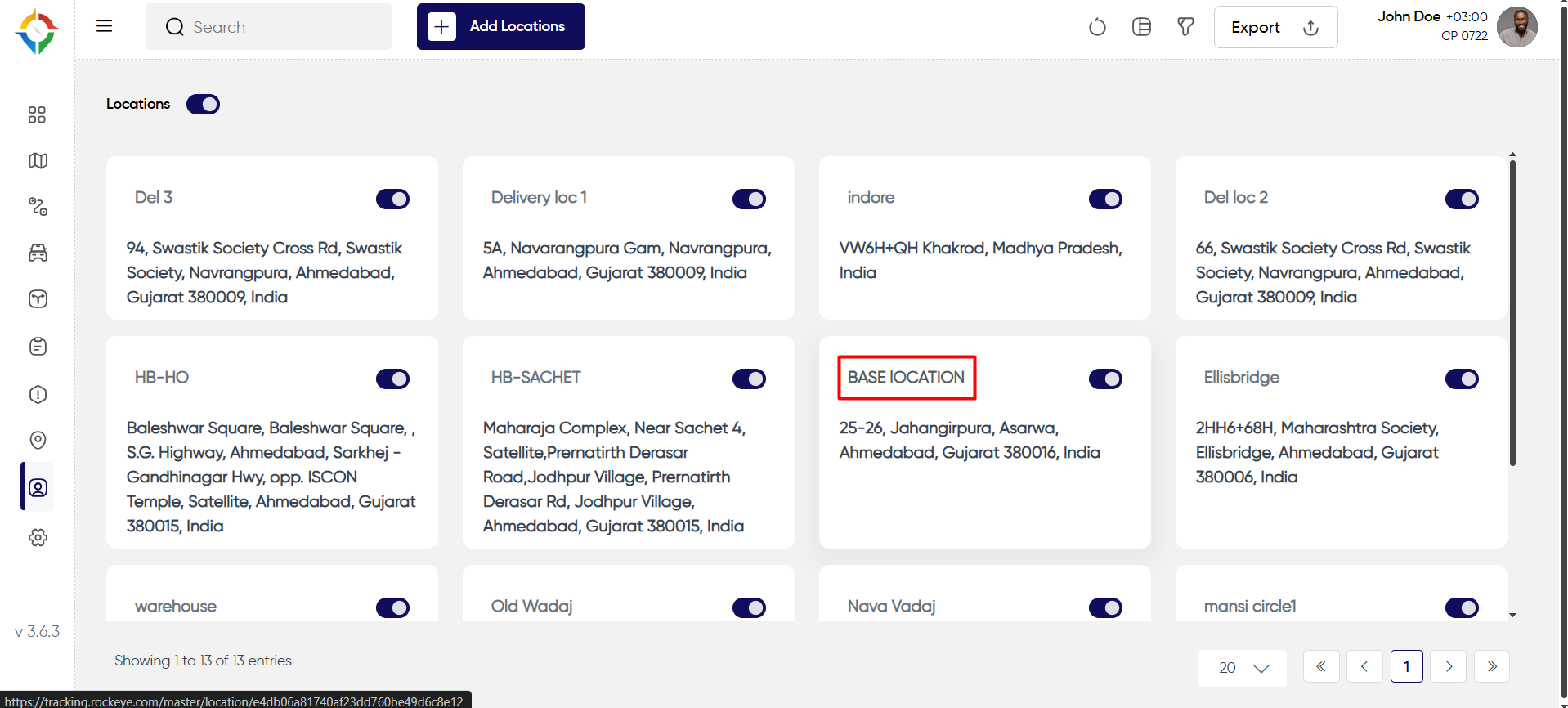Image resolution: width=1568 pixels, height=708 pixels.
Task: Select page 1 in pagination
Action: [x=1407, y=666]
